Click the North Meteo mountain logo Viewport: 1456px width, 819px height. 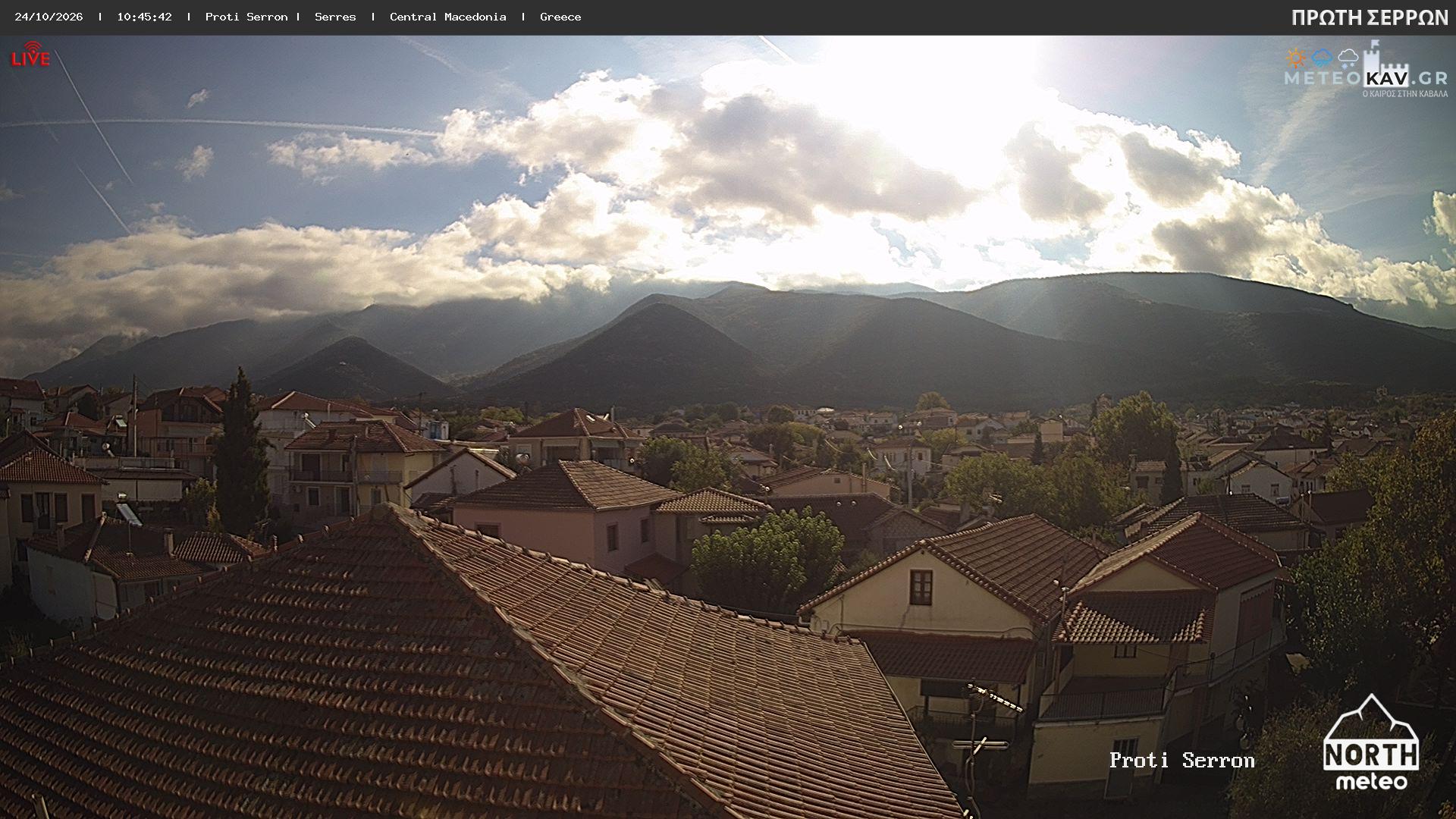pos(1371,742)
